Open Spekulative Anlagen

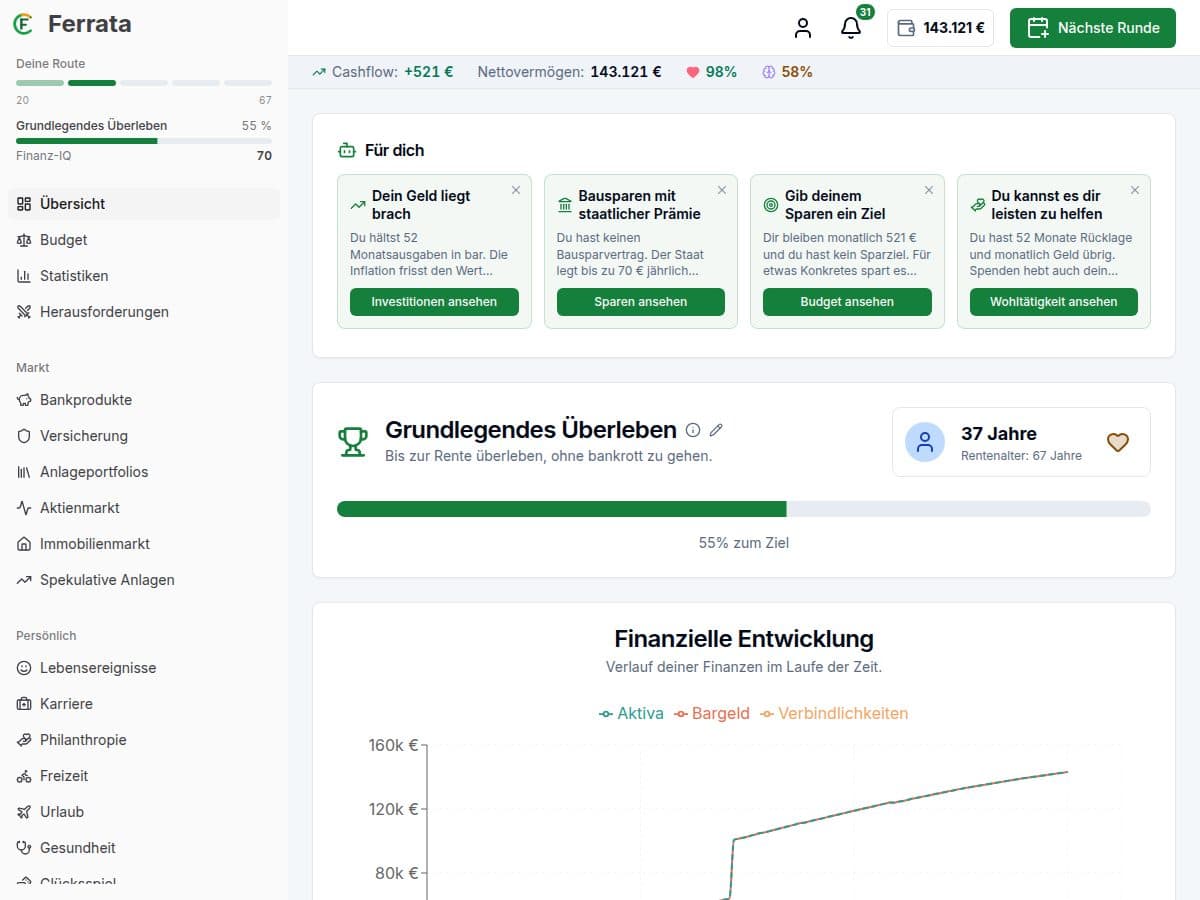[x=144, y=580]
